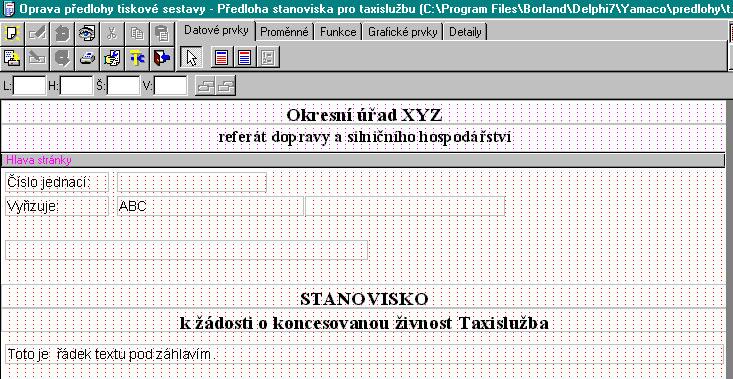Click the first alignment icon after V field

click(205, 86)
